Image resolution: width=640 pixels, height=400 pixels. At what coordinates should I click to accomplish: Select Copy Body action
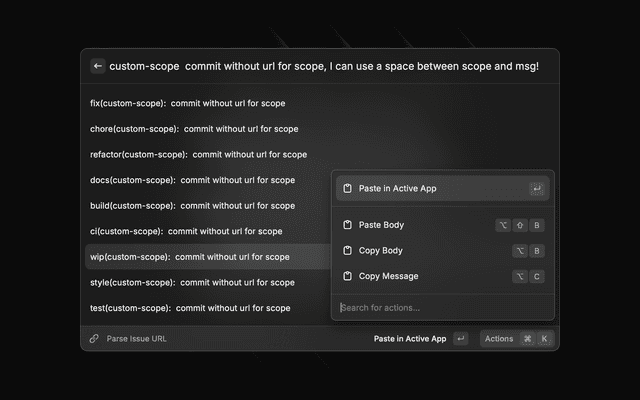click(x=380, y=250)
